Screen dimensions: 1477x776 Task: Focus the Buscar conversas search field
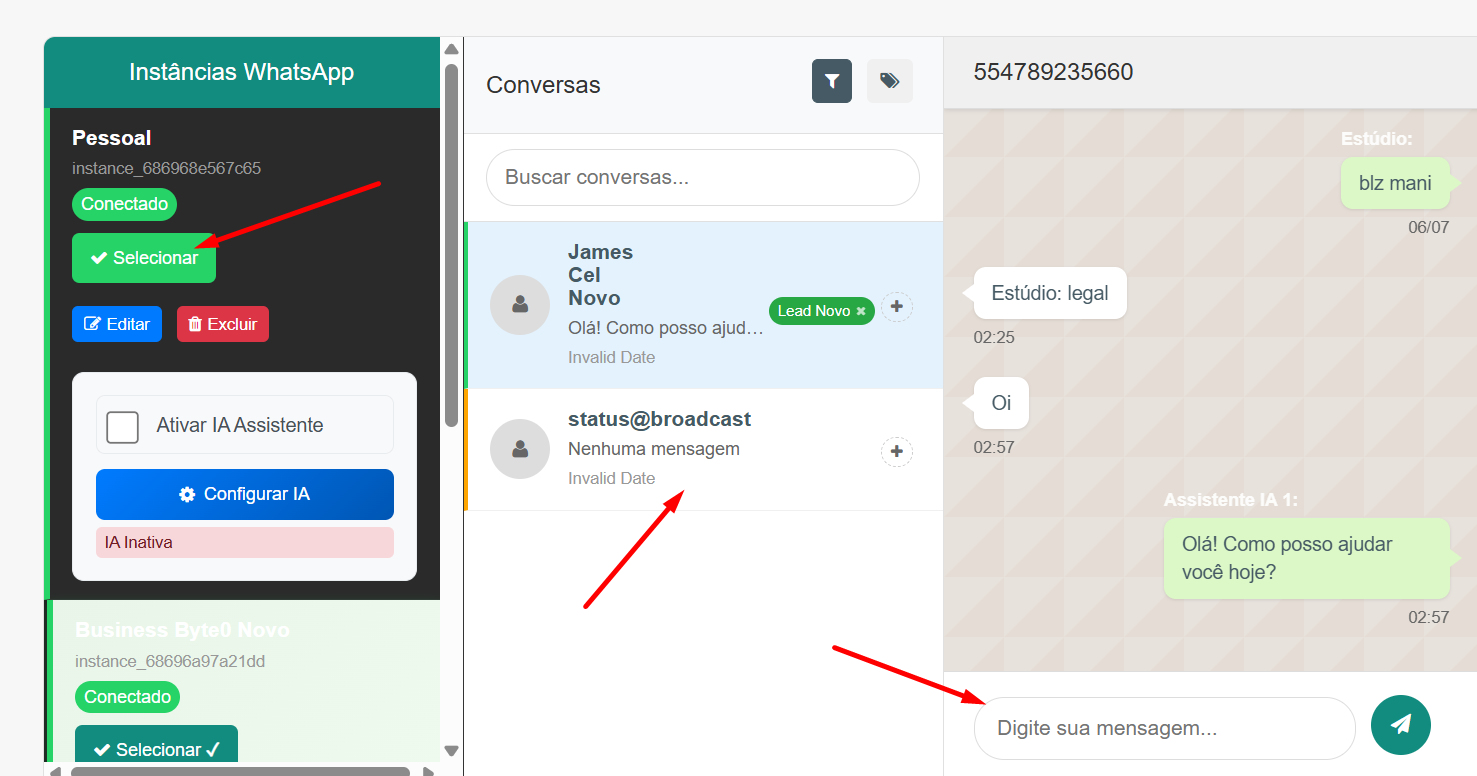(702, 178)
